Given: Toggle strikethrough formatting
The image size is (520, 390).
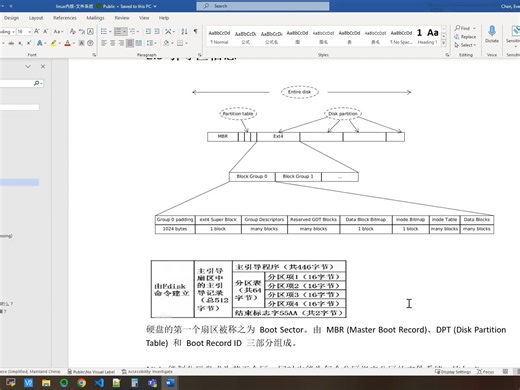Looking at the screenshot, I should click(x=11, y=43).
